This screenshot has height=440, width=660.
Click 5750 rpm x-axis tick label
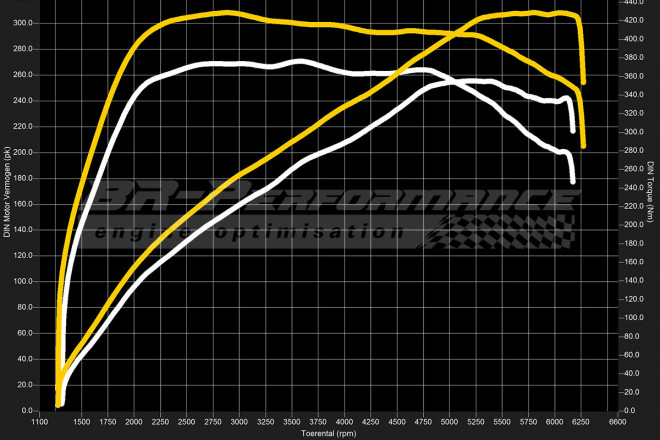(529, 422)
